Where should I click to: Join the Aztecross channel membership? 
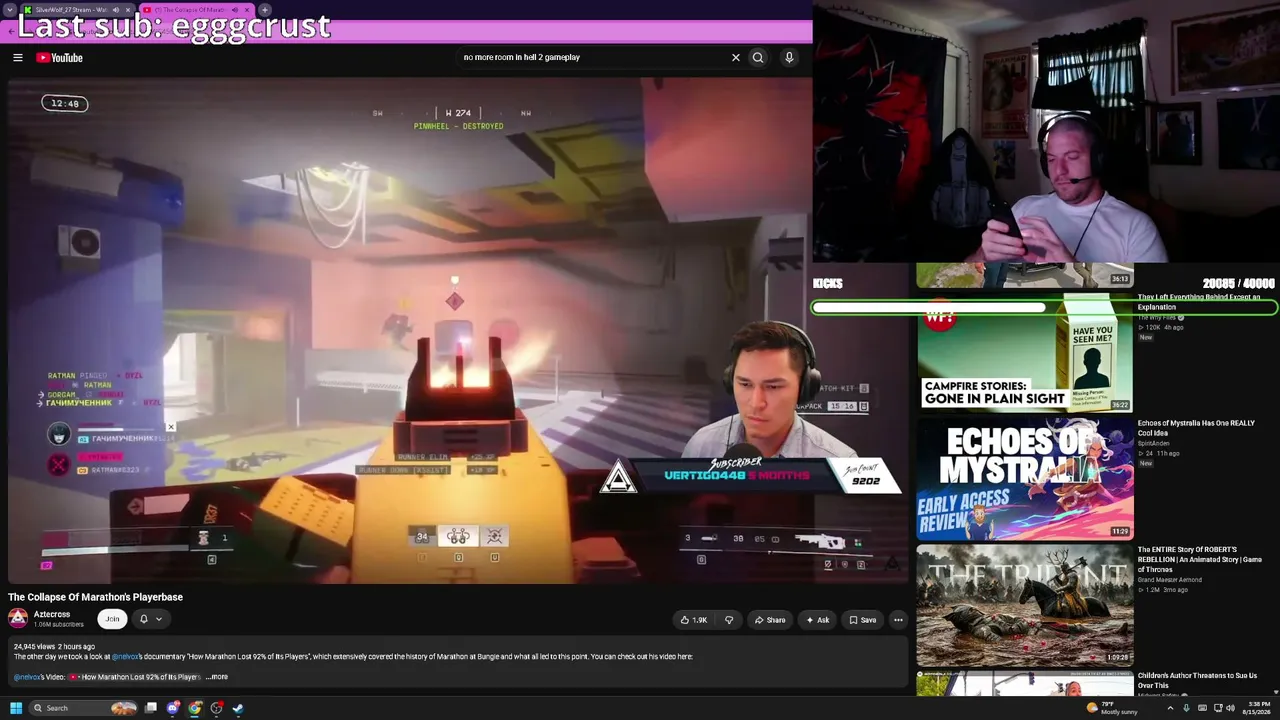coord(112,619)
